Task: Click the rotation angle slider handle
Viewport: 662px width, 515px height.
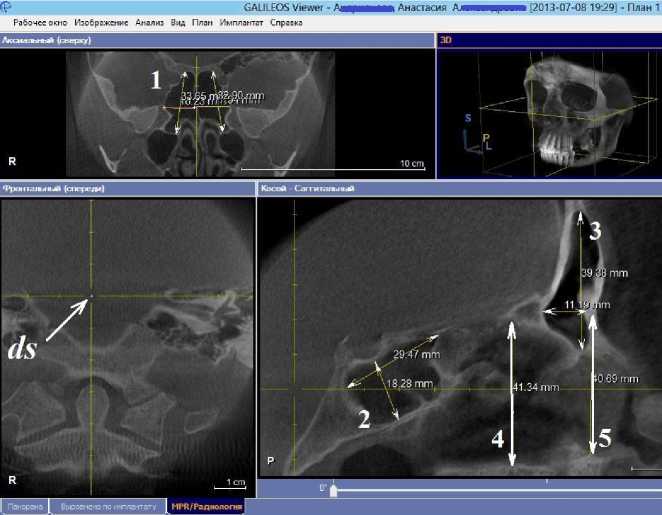Action: point(334,491)
